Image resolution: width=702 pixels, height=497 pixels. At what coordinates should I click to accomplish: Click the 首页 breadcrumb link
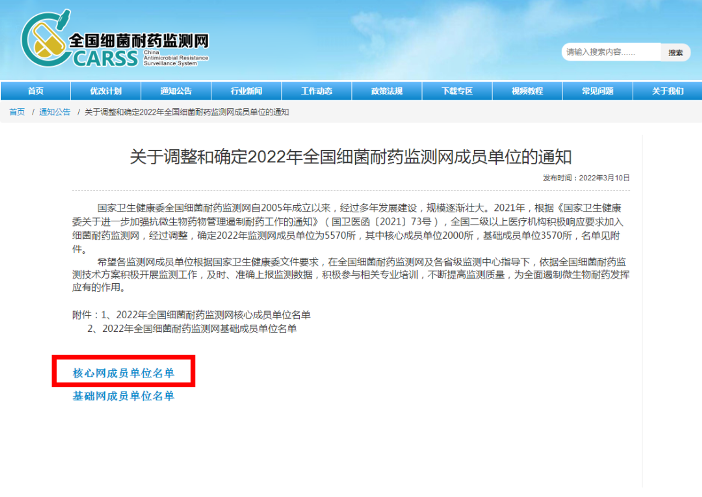[17, 112]
